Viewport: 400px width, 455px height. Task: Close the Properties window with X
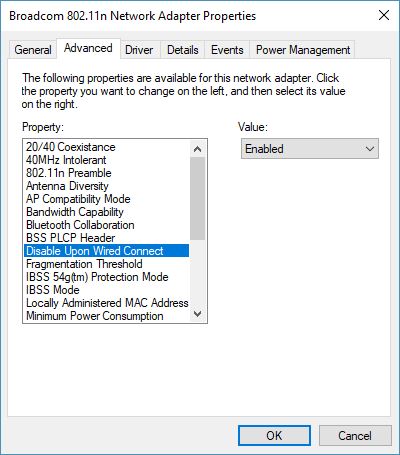coord(384,15)
